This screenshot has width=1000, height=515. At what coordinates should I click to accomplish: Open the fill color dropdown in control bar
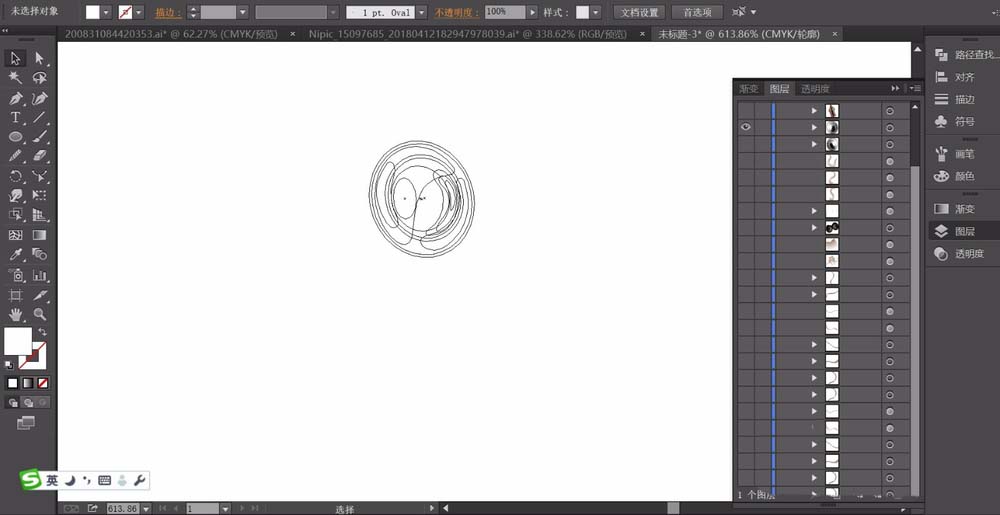point(106,12)
